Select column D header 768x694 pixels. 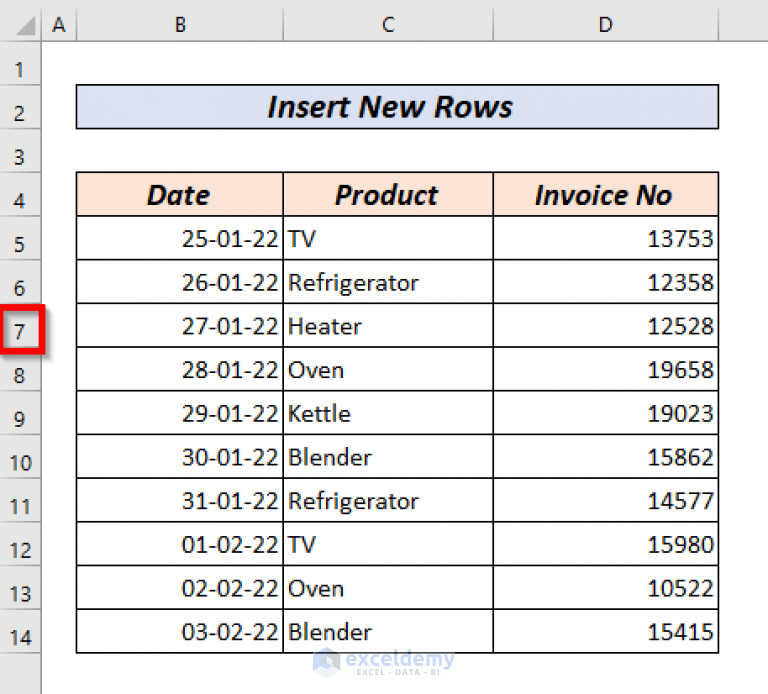[x=606, y=24]
